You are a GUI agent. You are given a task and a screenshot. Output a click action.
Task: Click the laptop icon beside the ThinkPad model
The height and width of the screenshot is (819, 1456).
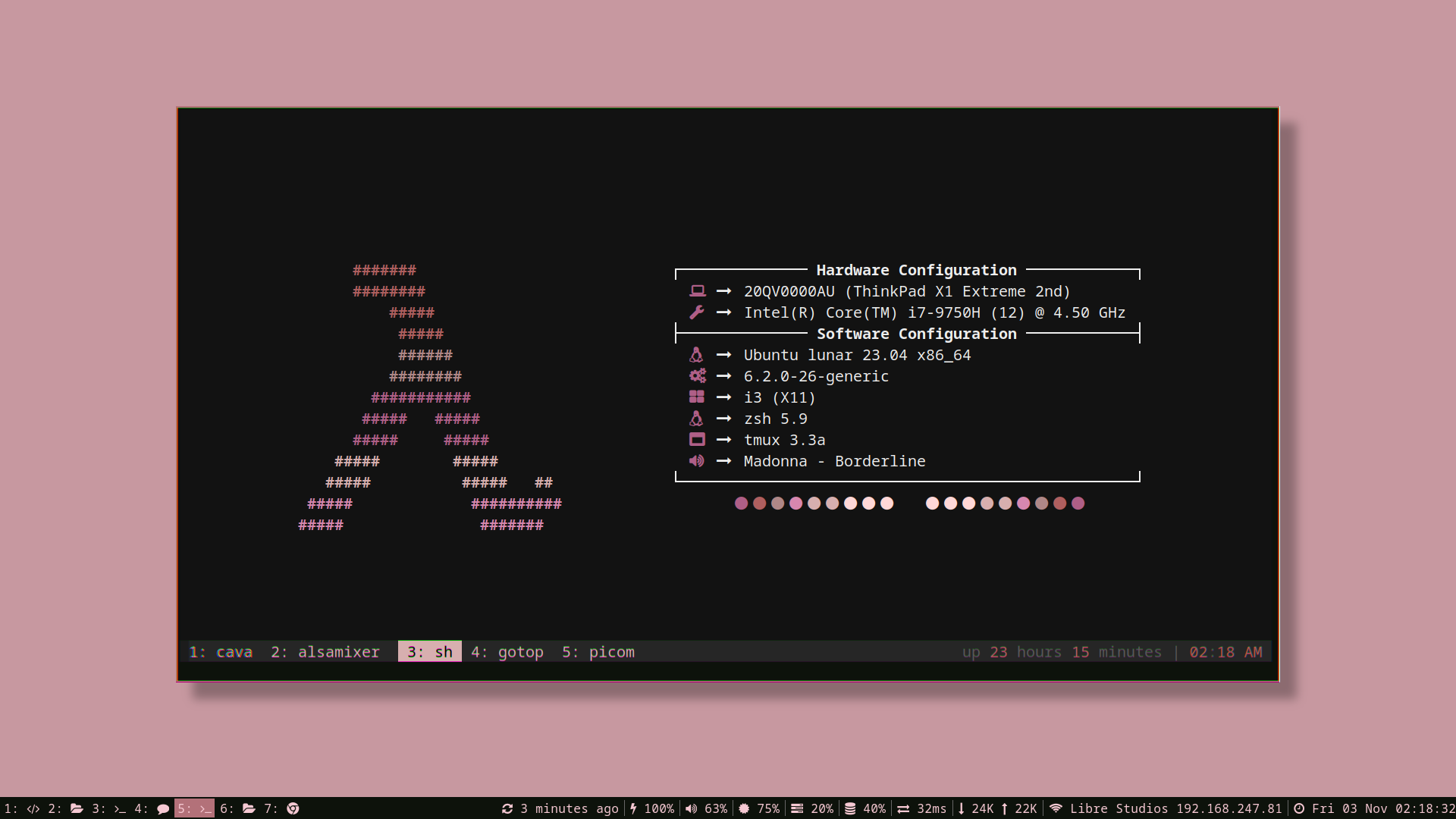(x=697, y=290)
